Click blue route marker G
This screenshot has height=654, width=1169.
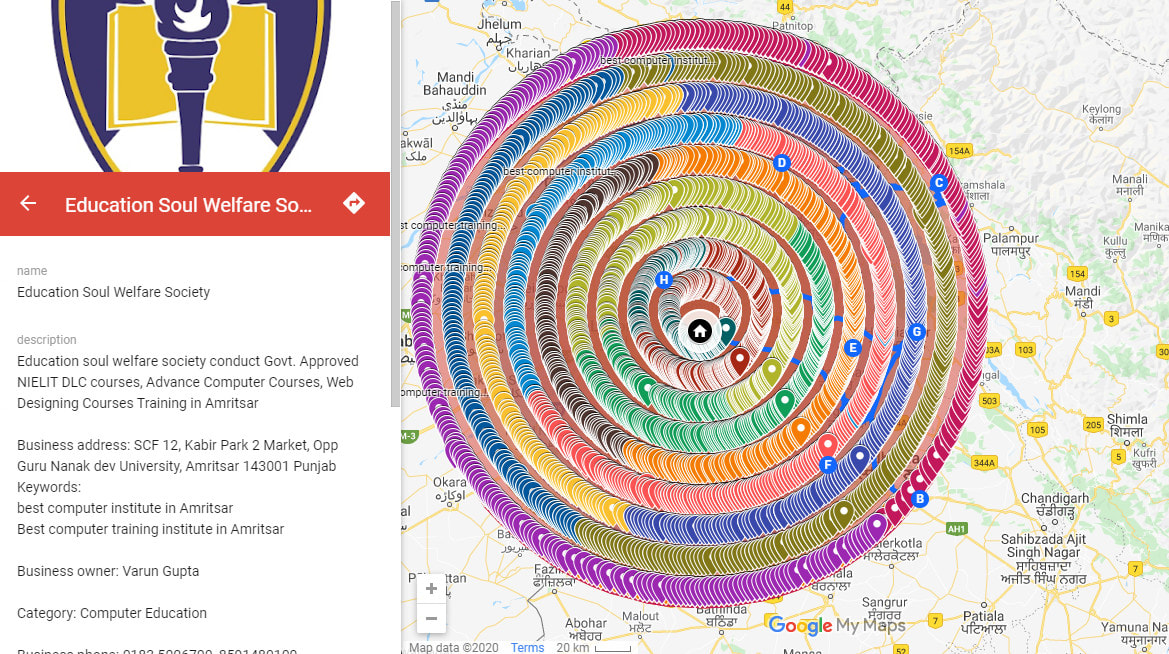click(917, 332)
